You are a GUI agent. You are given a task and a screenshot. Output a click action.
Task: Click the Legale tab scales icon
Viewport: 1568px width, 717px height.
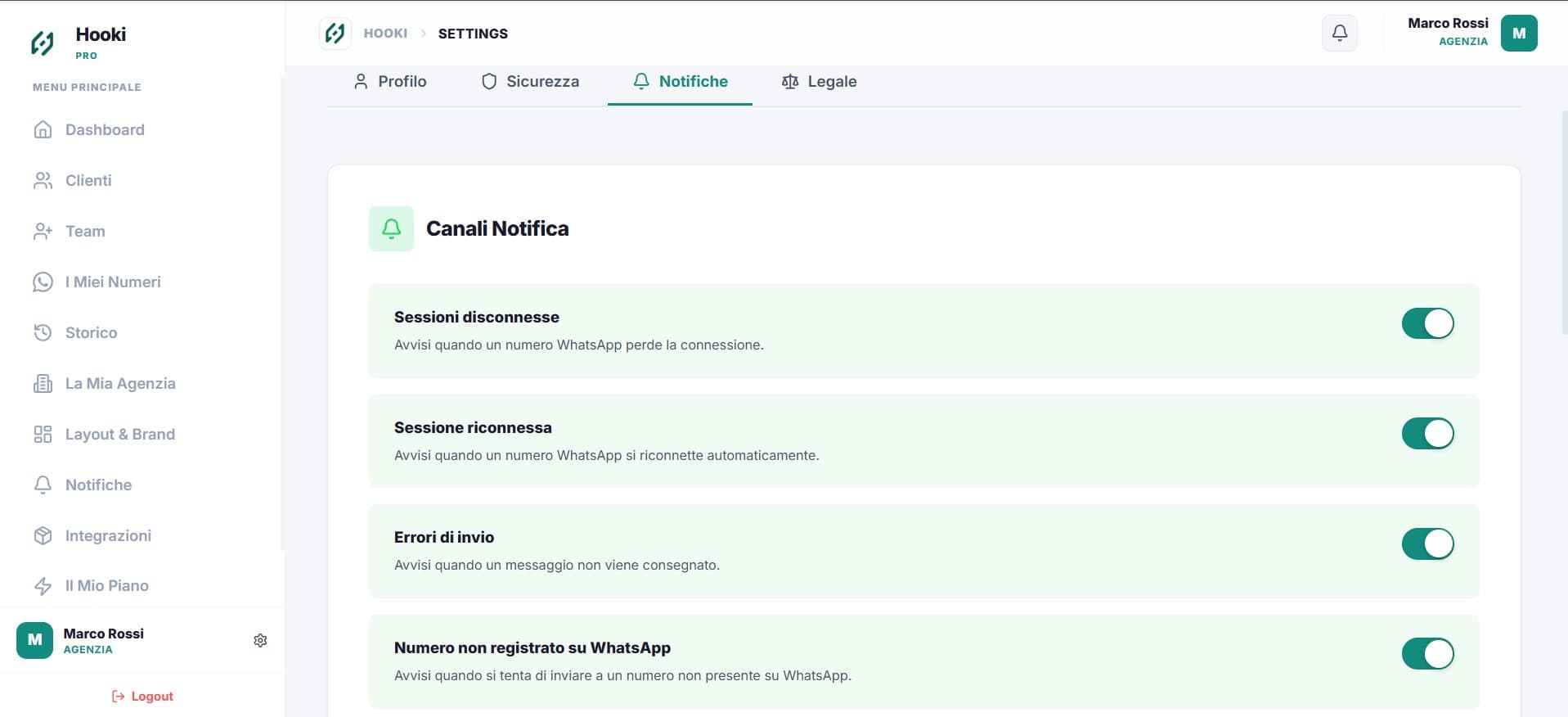pyautogui.click(x=790, y=81)
